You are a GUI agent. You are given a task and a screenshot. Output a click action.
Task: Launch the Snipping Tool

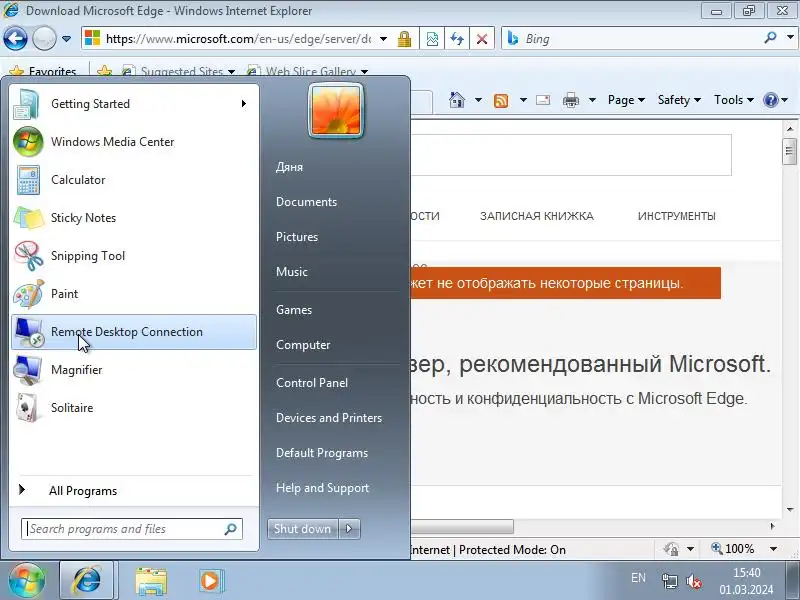tap(134, 256)
